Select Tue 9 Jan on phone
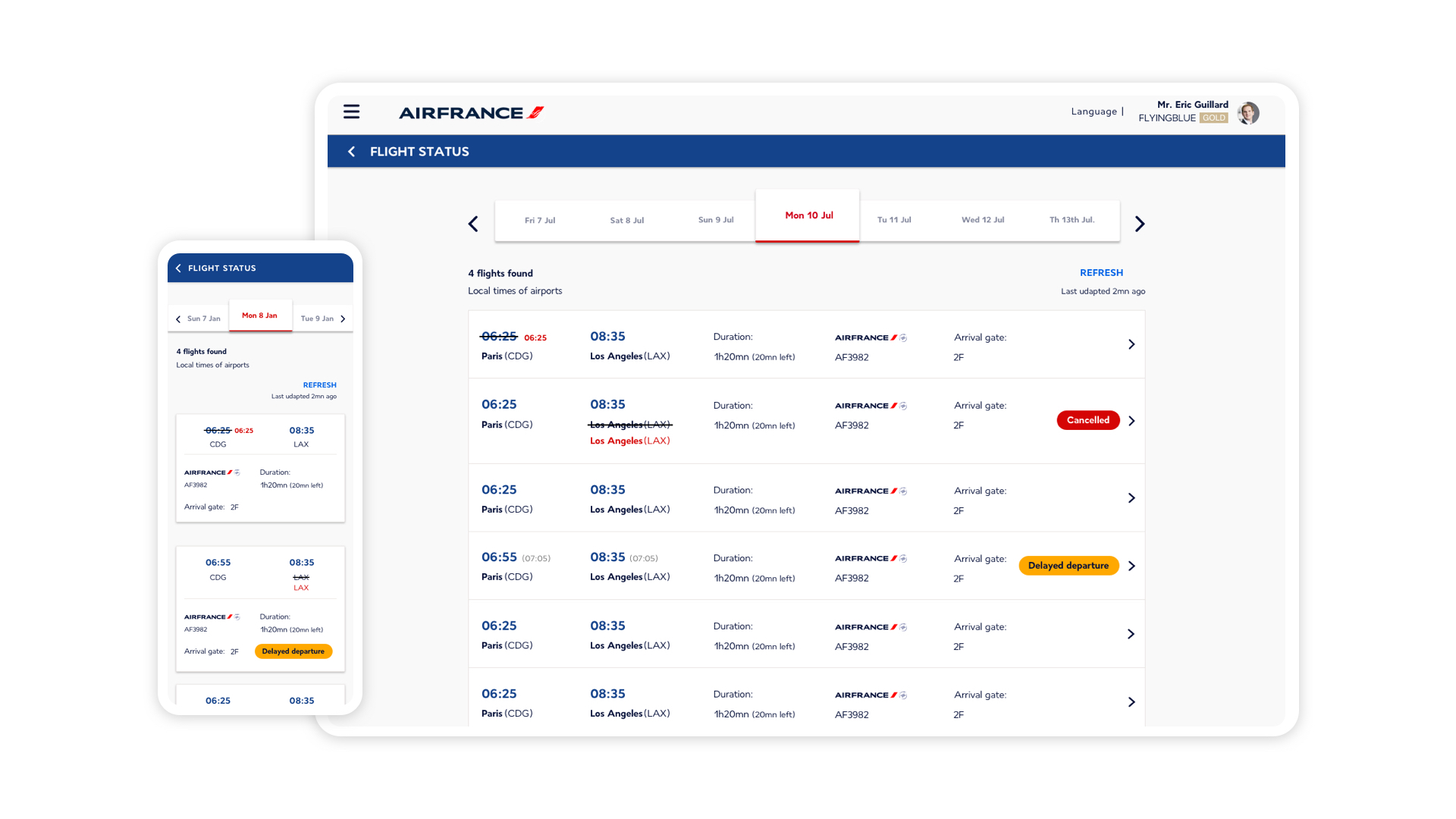The width and height of the screenshot is (1456, 819). coord(317,319)
